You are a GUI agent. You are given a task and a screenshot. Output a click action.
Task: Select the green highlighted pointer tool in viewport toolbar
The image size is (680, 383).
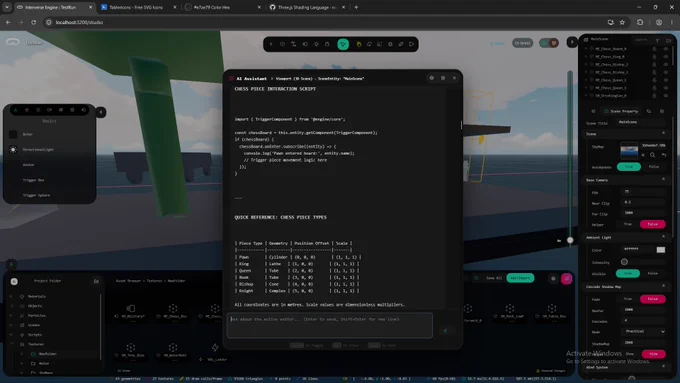pyautogui.click(x=343, y=44)
